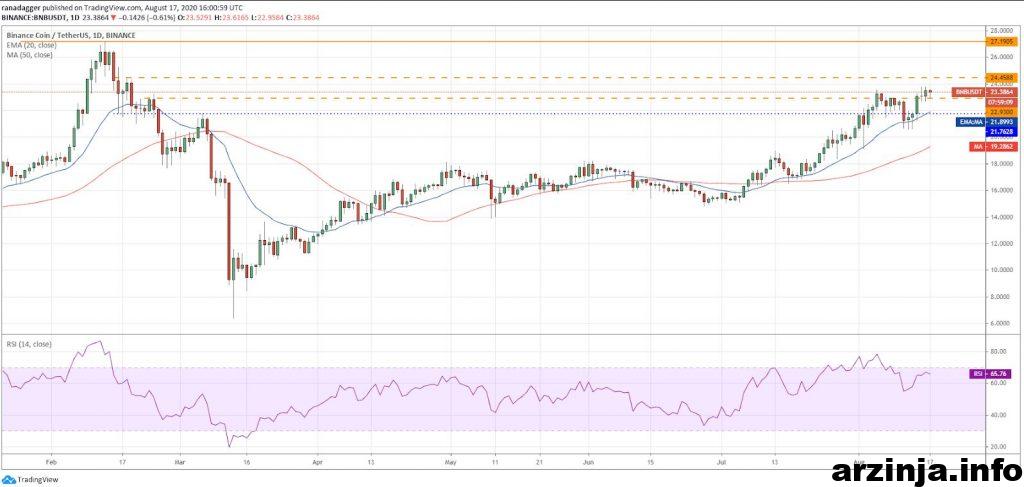
Task: Click the 10.0000 price axis tick
Action: (x=1002, y=270)
